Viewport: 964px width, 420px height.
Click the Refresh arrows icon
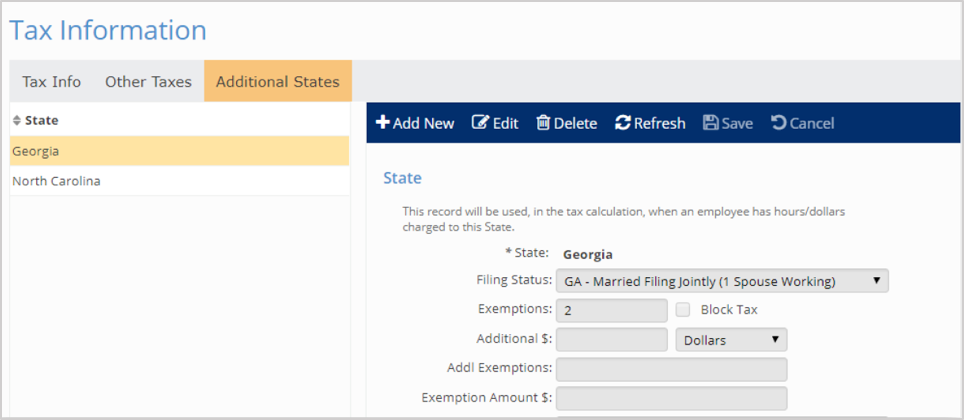pos(622,123)
